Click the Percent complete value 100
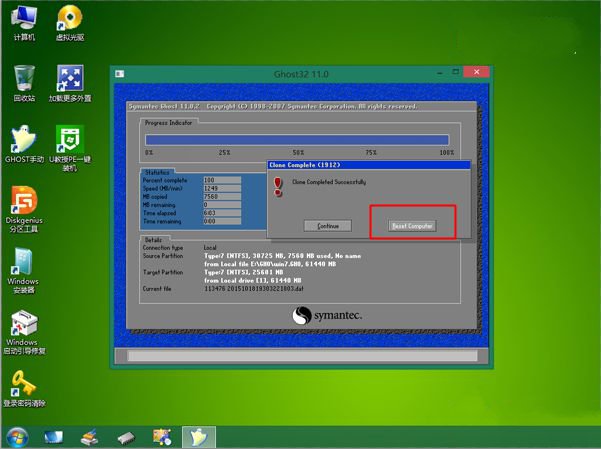The height and width of the screenshot is (449, 601). point(222,180)
